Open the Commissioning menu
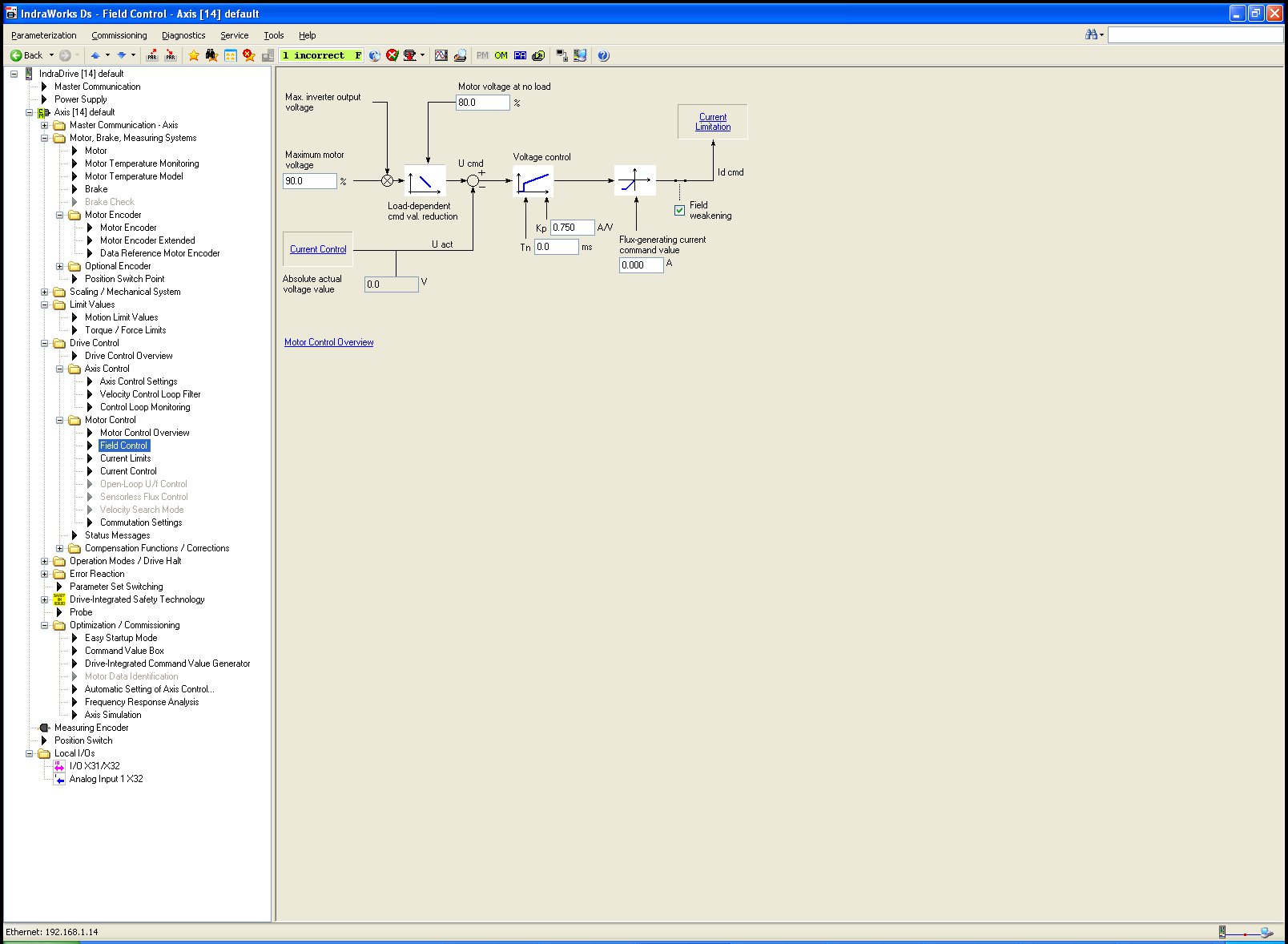 [x=119, y=35]
